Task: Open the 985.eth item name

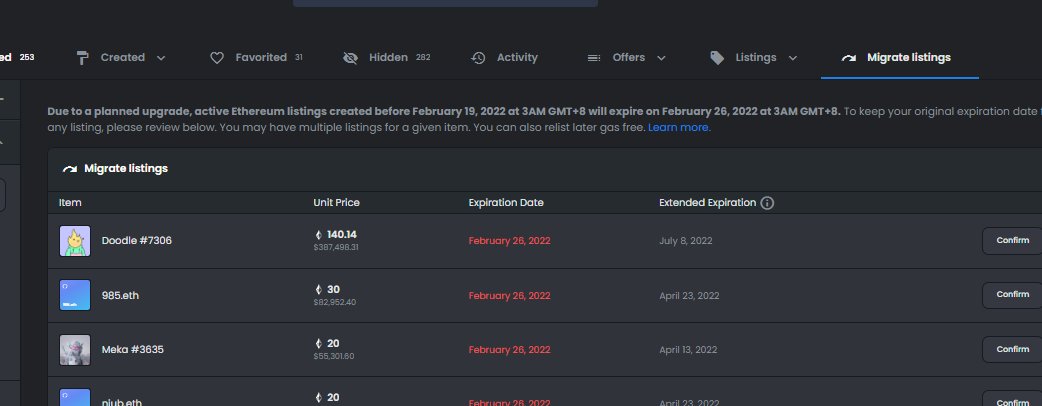Action: (120, 296)
